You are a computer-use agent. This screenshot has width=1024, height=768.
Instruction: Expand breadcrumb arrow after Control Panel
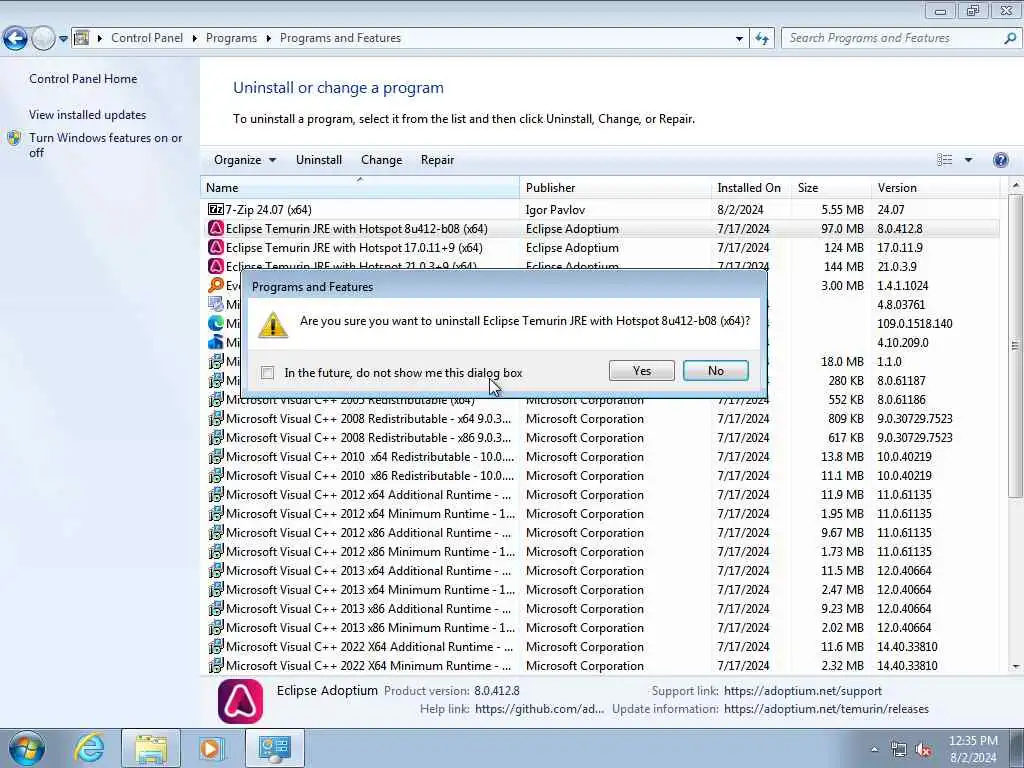195,39
